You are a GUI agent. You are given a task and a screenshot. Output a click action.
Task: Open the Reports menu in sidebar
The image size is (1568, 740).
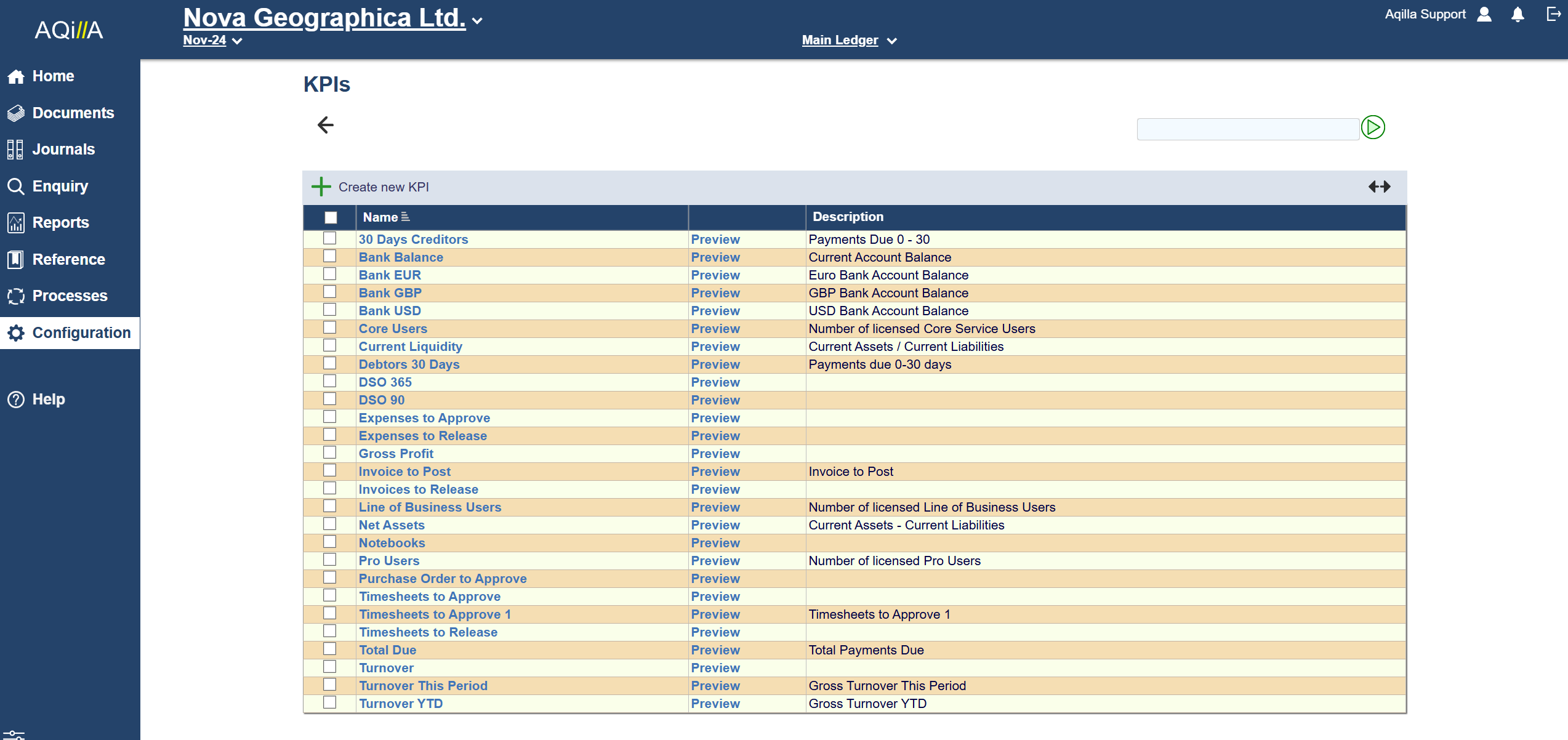click(60, 222)
